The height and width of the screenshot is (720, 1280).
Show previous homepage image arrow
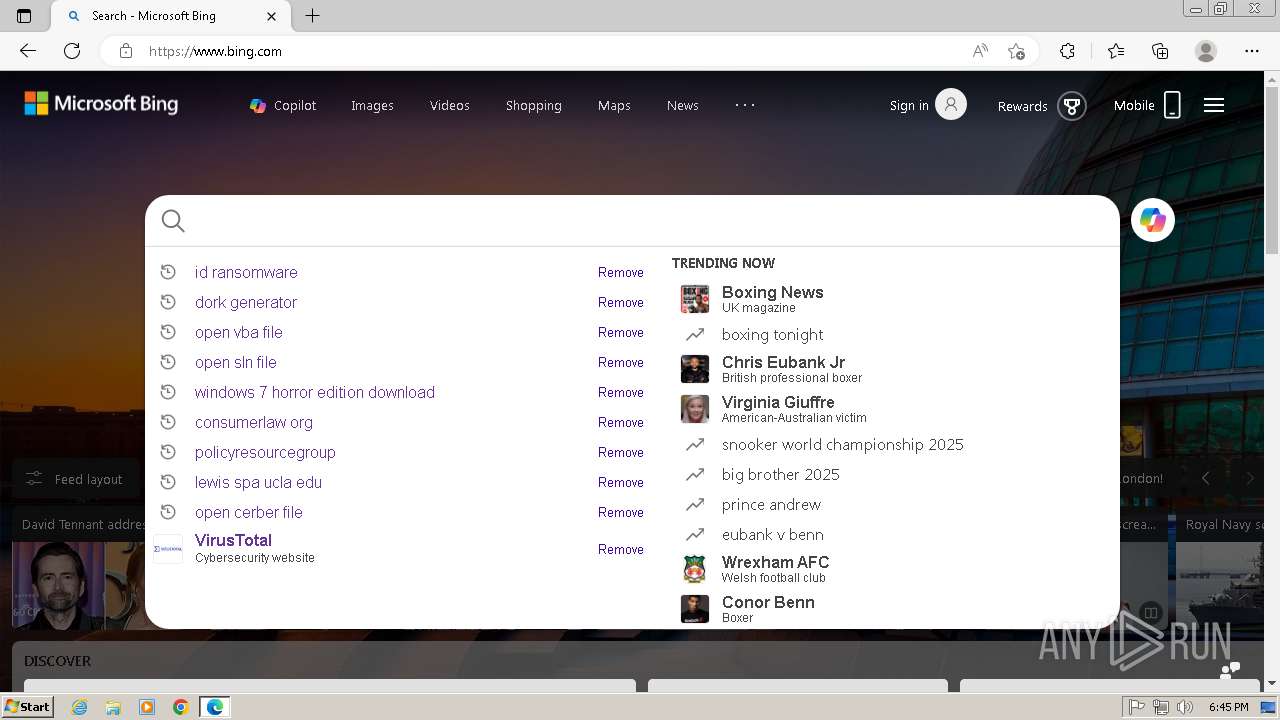(1206, 478)
